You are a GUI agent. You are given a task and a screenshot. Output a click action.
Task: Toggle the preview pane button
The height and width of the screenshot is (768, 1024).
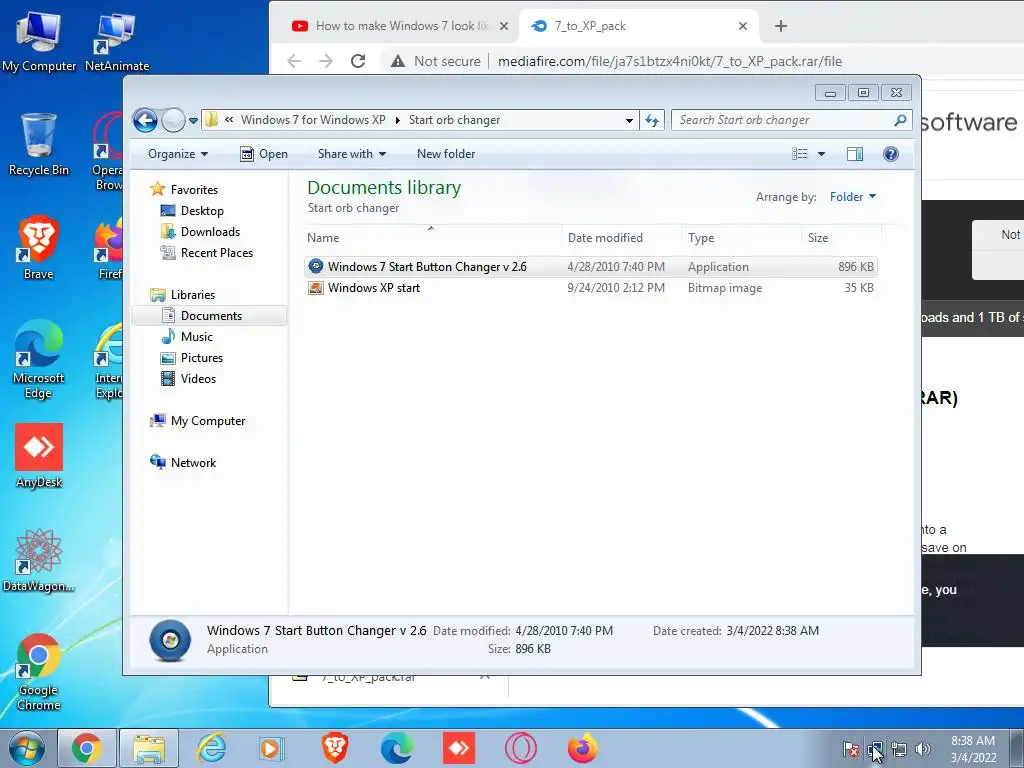tap(855, 154)
